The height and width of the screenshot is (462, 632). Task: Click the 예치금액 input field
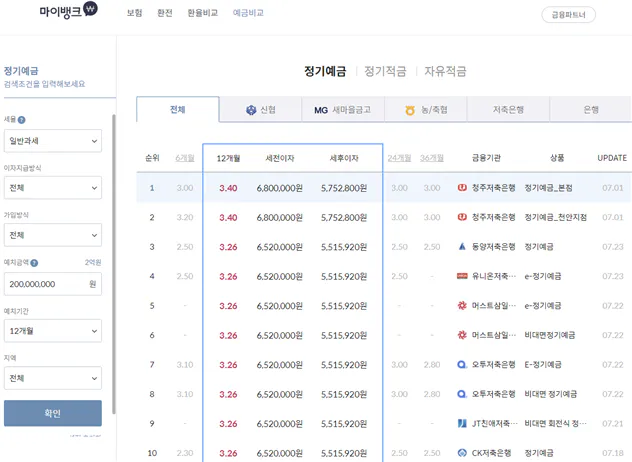pyautogui.click(x=53, y=284)
